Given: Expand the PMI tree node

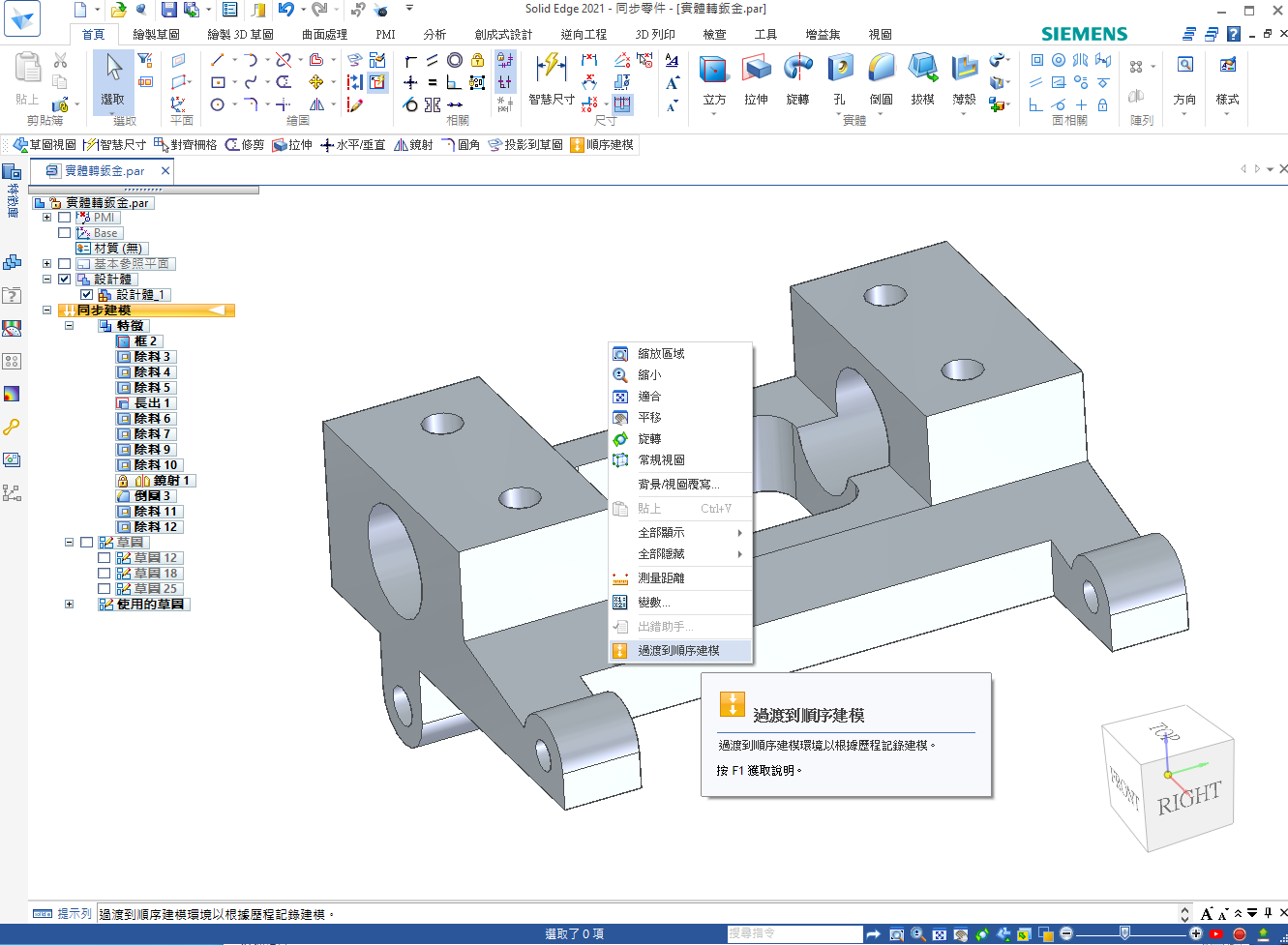Looking at the screenshot, I should 46,218.
